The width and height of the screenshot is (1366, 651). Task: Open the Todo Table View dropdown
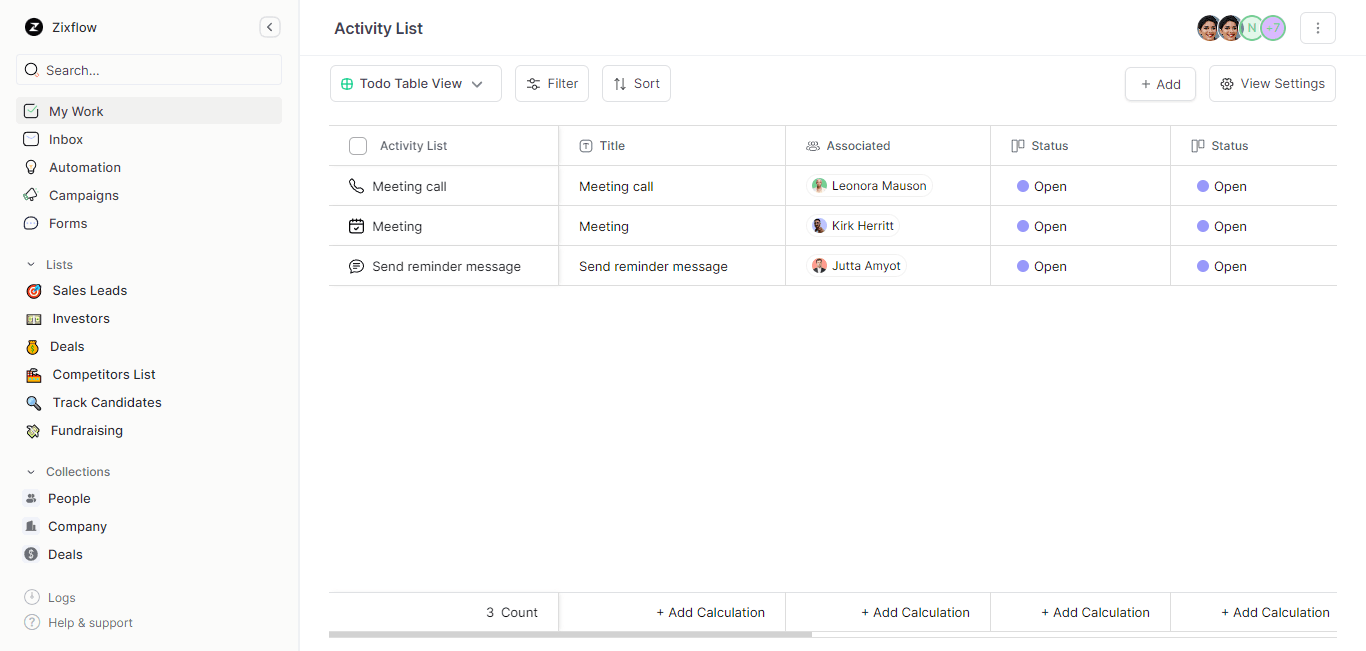(x=415, y=83)
